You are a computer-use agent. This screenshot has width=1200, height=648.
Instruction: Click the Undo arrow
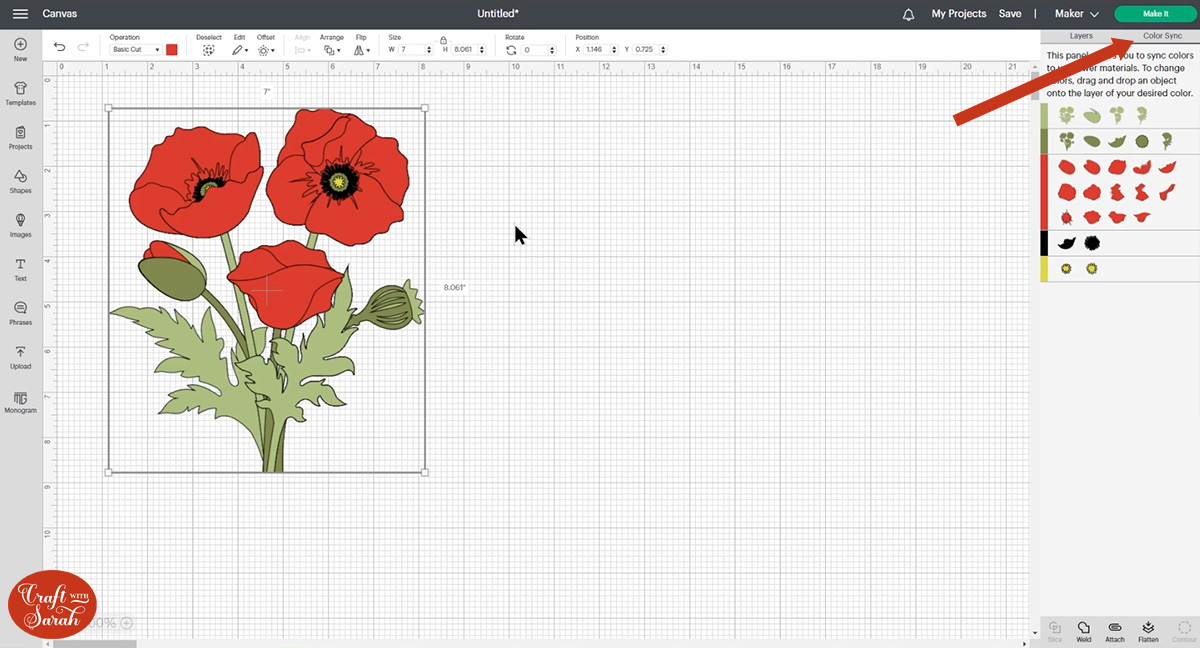(60, 48)
